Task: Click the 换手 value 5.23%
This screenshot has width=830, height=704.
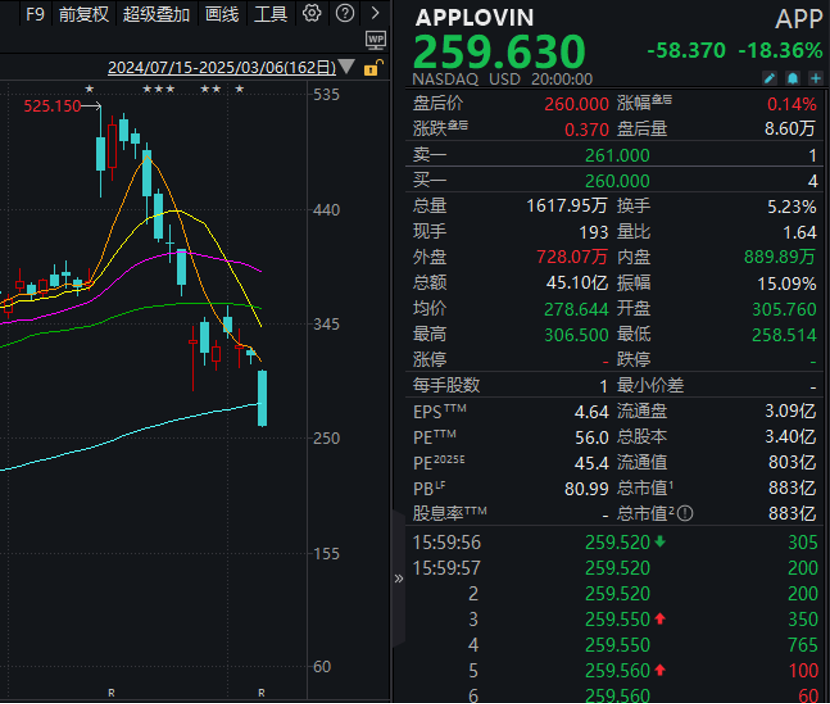Action: (x=792, y=206)
